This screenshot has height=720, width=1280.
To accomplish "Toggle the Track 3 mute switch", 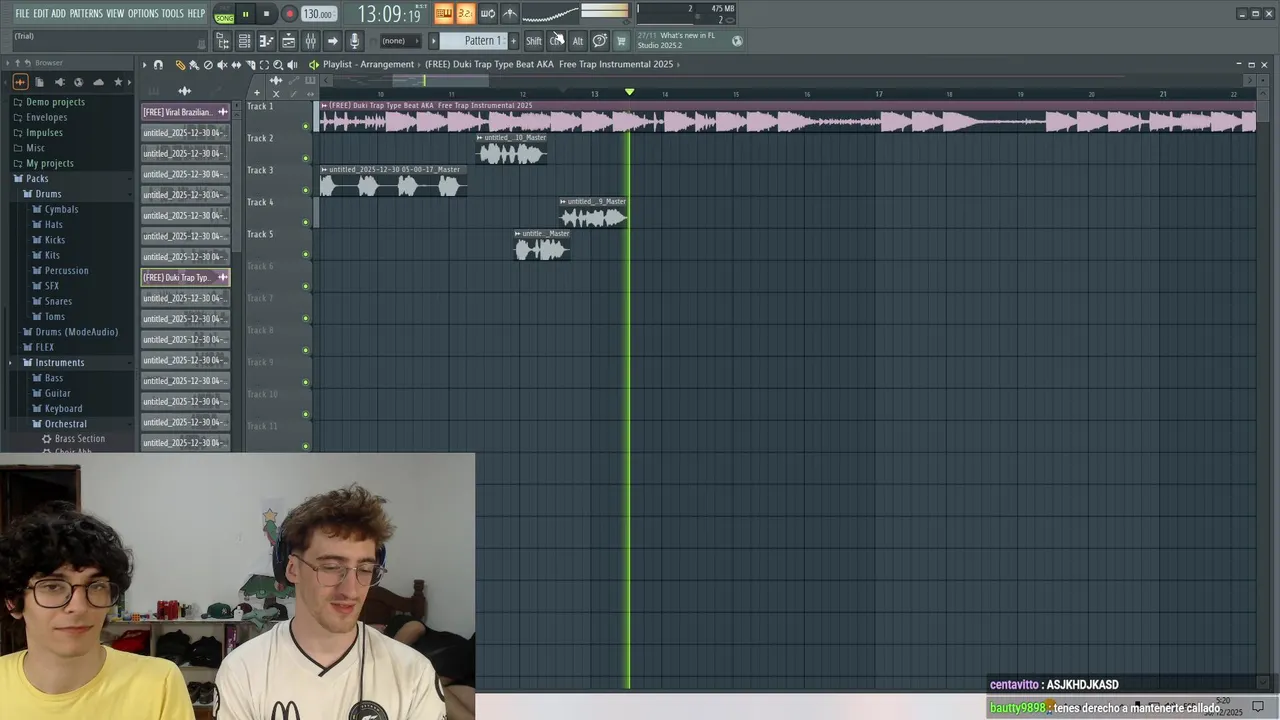I will [x=306, y=190].
